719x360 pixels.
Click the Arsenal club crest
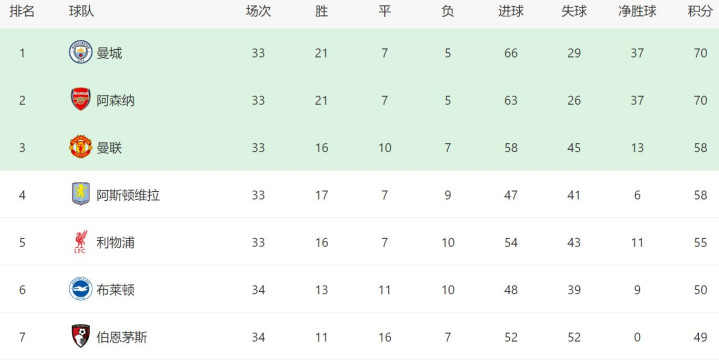[81, 99]
